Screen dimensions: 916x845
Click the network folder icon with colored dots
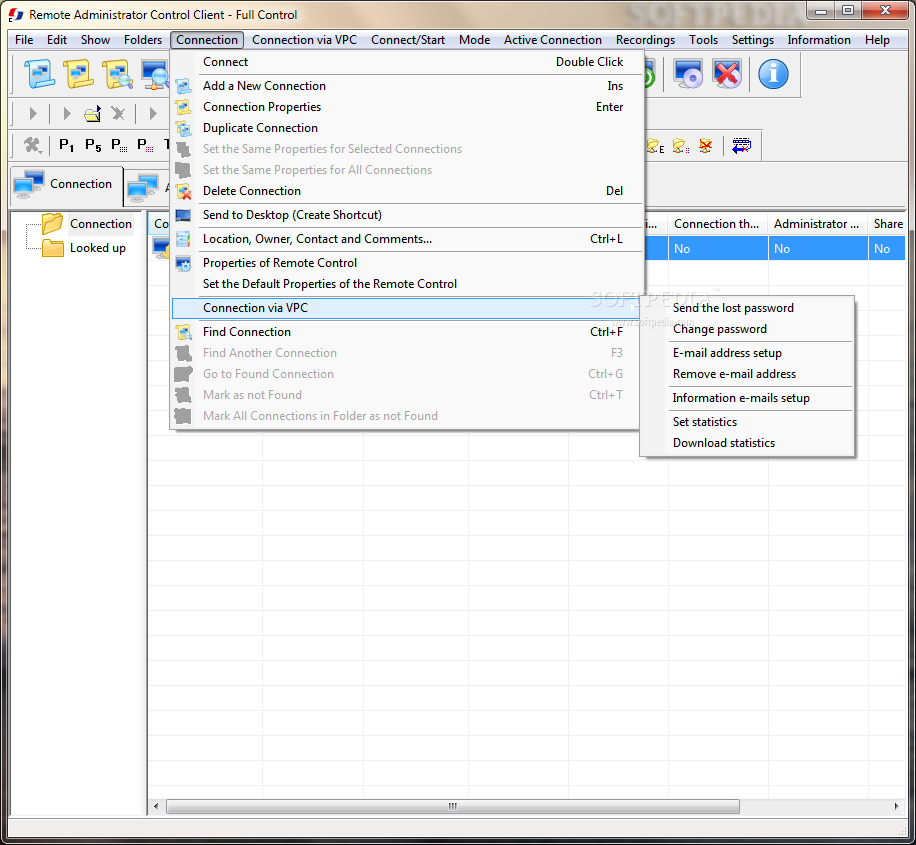[x=681, y=146]
